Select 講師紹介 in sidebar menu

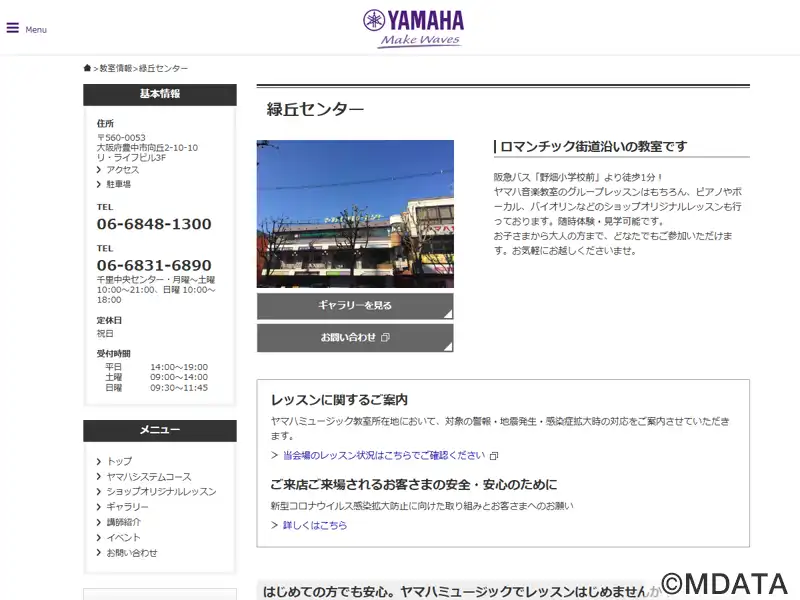[123, 522]
